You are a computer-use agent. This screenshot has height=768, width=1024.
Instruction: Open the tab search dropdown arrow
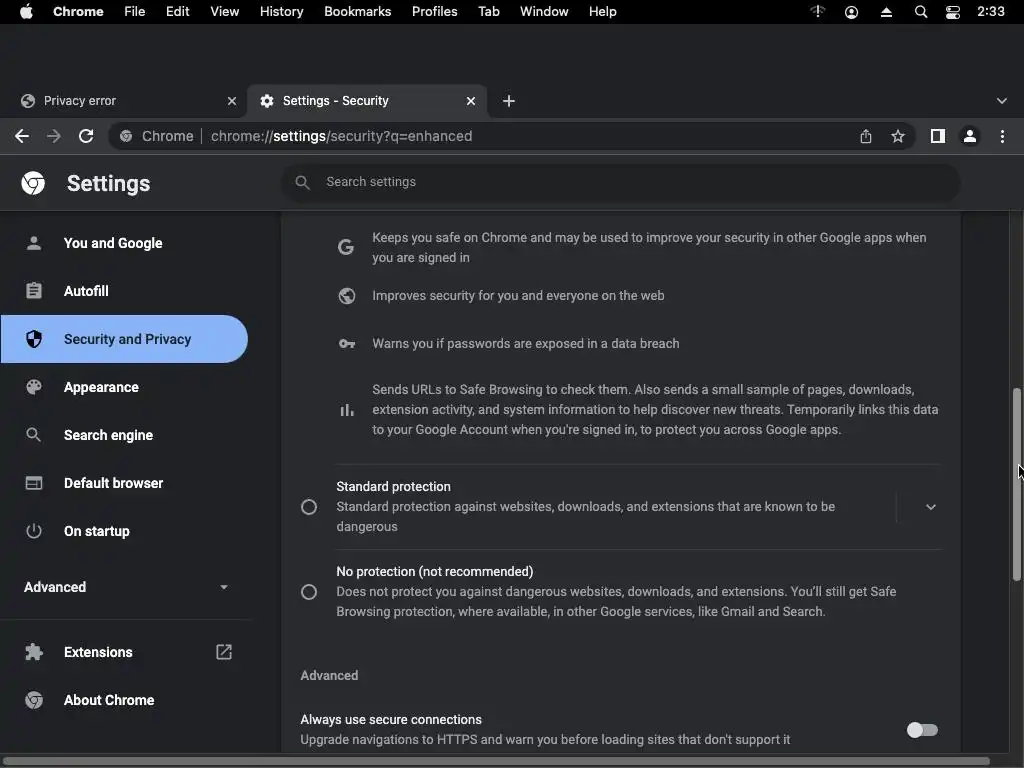tap(1002, 101)
